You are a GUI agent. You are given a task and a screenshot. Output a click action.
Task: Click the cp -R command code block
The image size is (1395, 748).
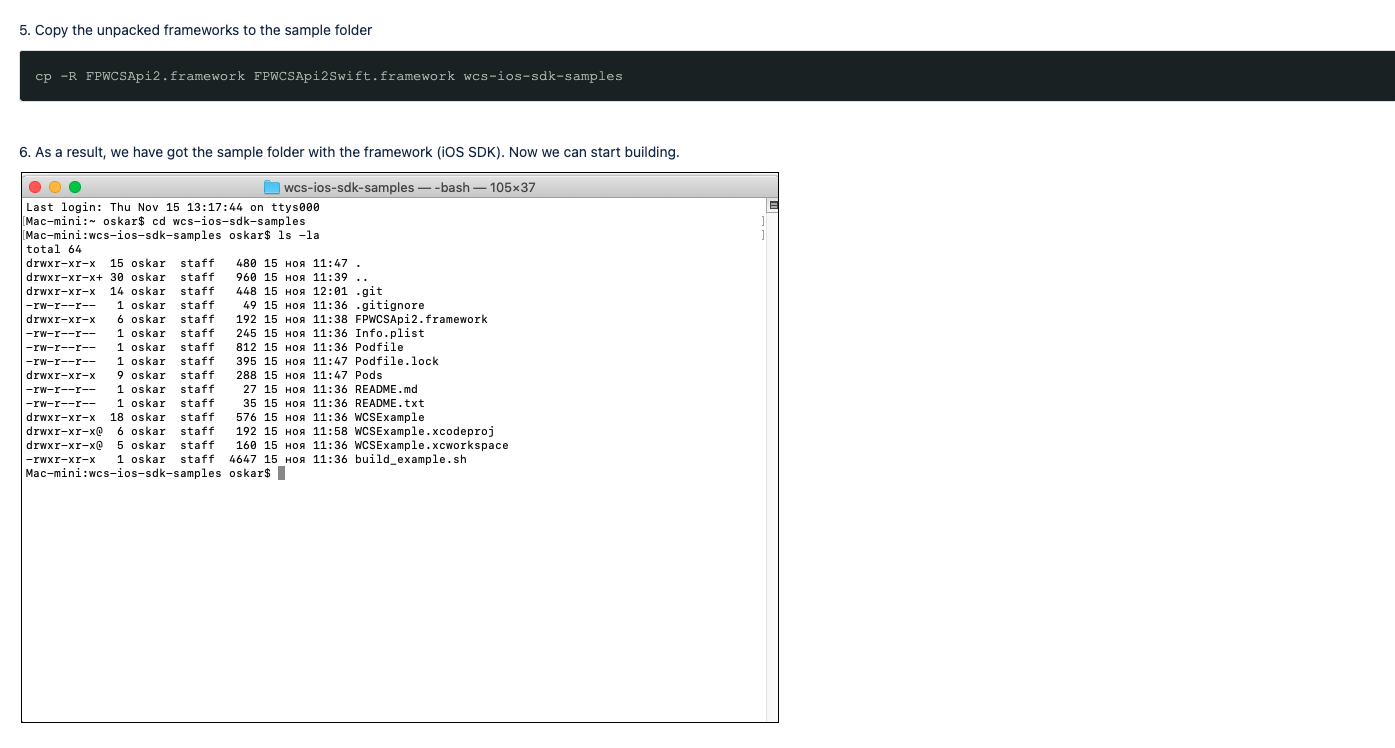coord(707,76)
